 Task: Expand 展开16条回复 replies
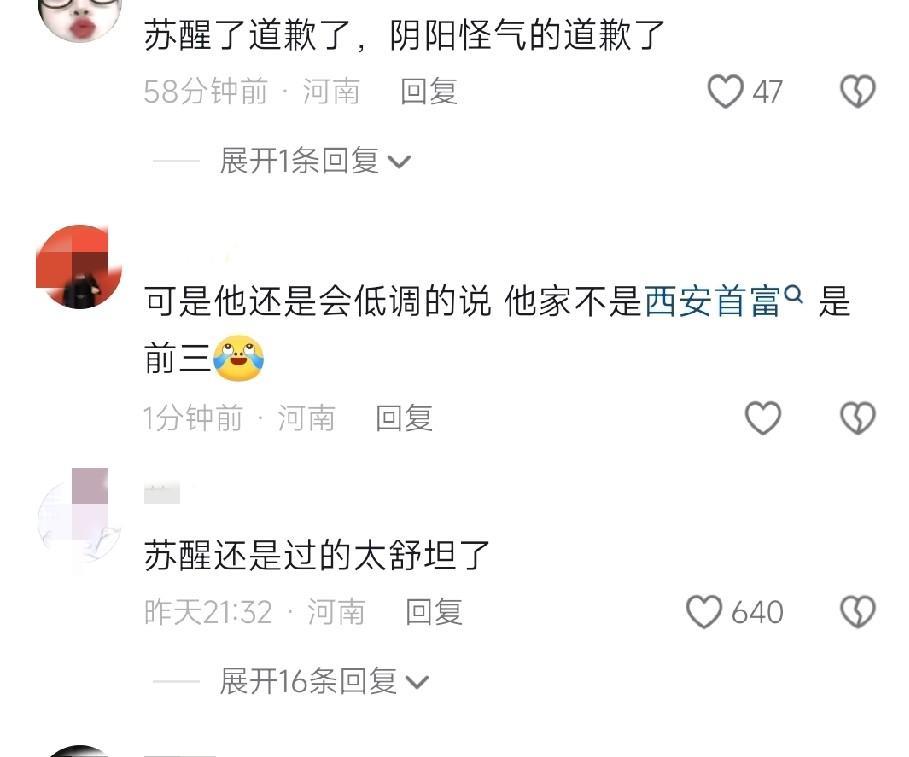click(323, 680)
